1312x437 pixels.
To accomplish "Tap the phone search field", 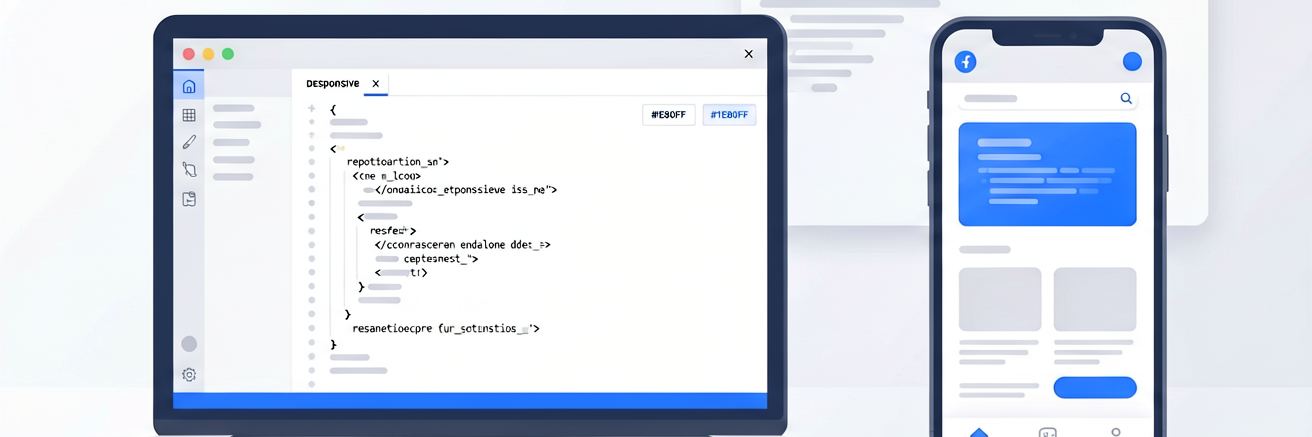I will coord(1047,99).
